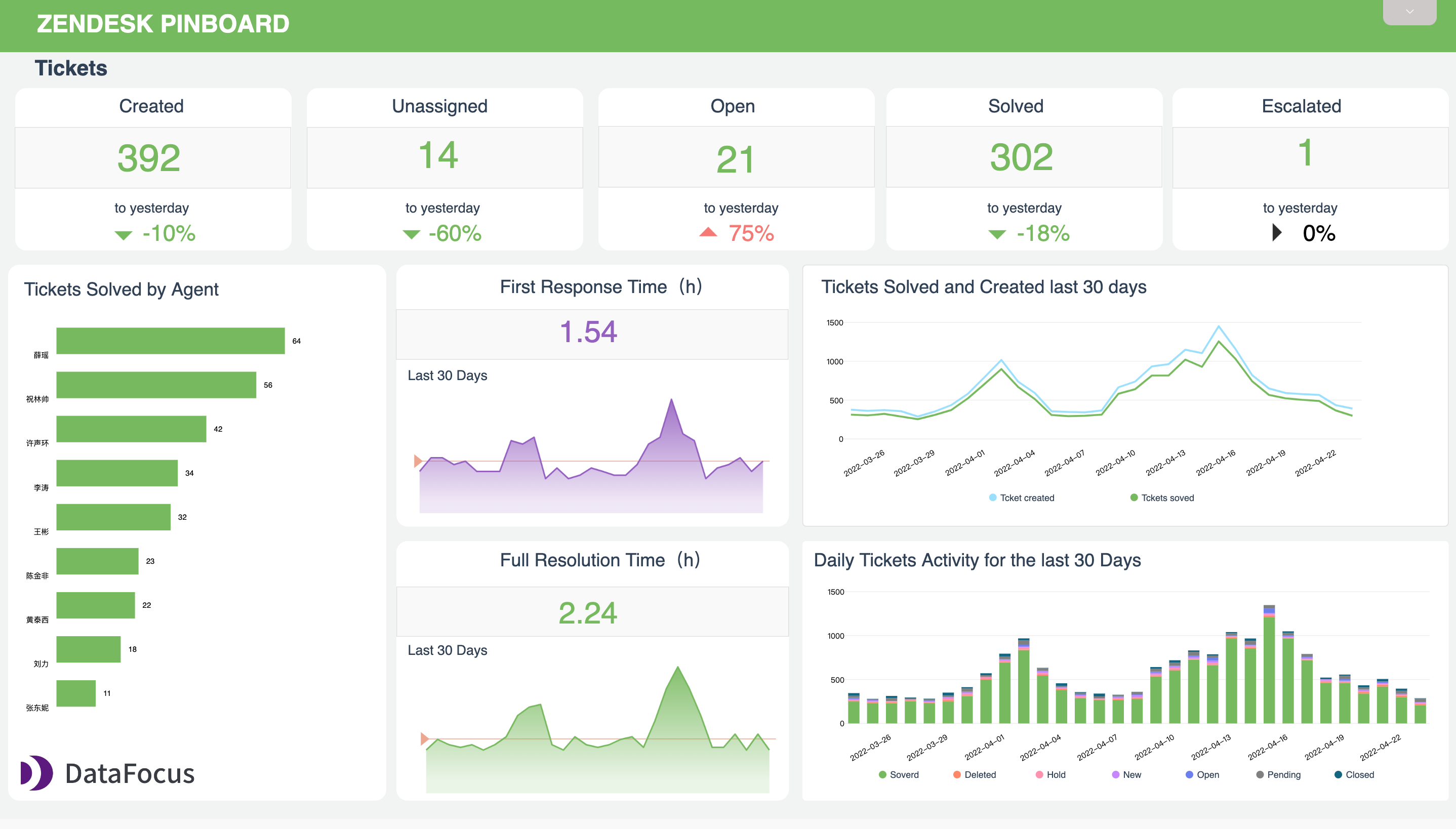1456x829 pixels.
Task: Click the agent name '王彬'
Action: (41, 531)
